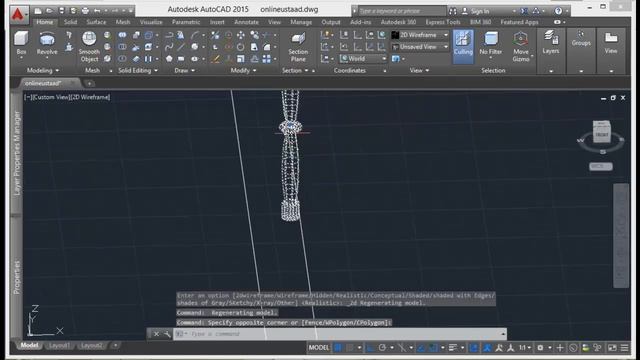Click the Plot (print) icon in Quick Access toolbar

coord(85,11)
